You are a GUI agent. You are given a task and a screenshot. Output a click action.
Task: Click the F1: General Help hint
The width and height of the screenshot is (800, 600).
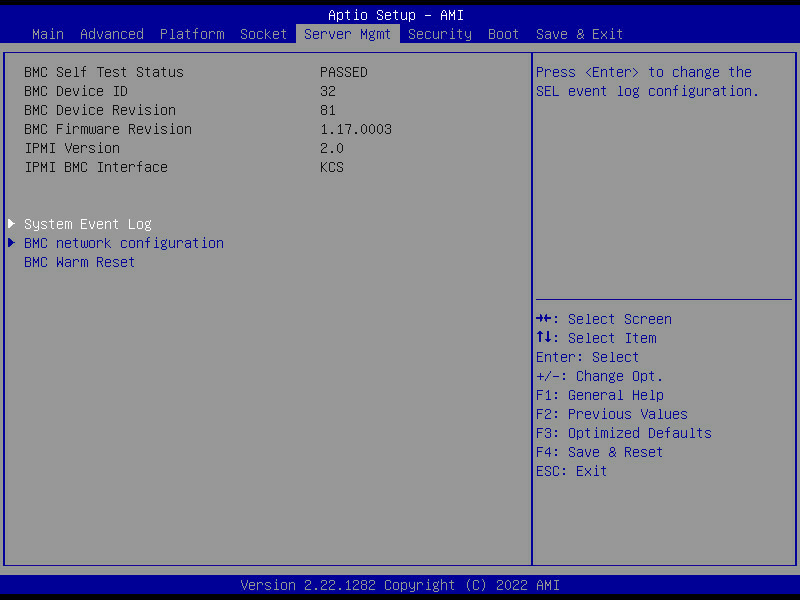599,395
